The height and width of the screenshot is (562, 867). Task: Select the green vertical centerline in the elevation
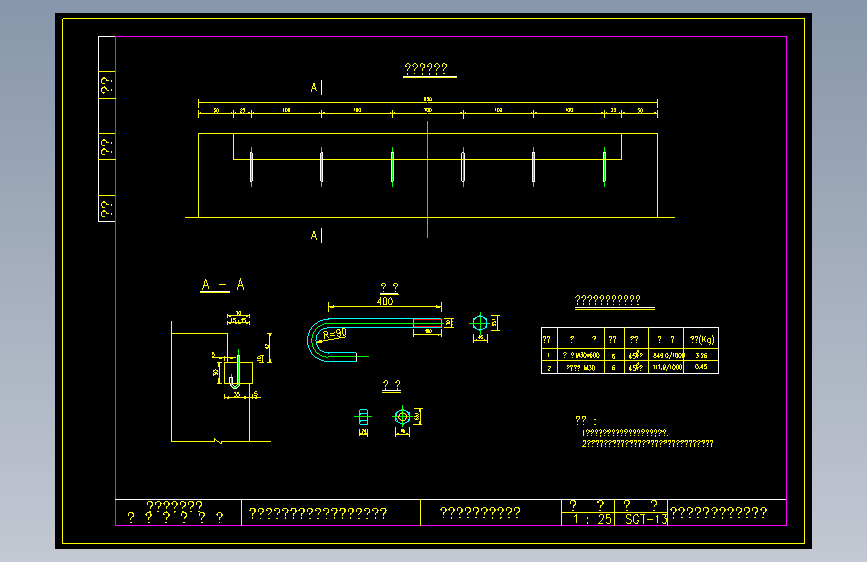[427, 179]
